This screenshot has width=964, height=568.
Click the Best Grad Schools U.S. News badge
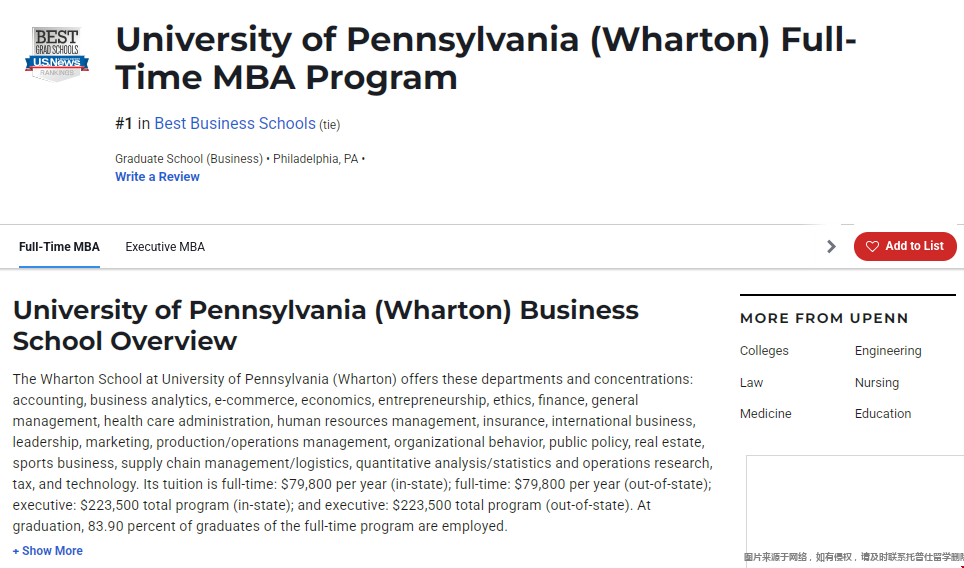tap(57, 54)
